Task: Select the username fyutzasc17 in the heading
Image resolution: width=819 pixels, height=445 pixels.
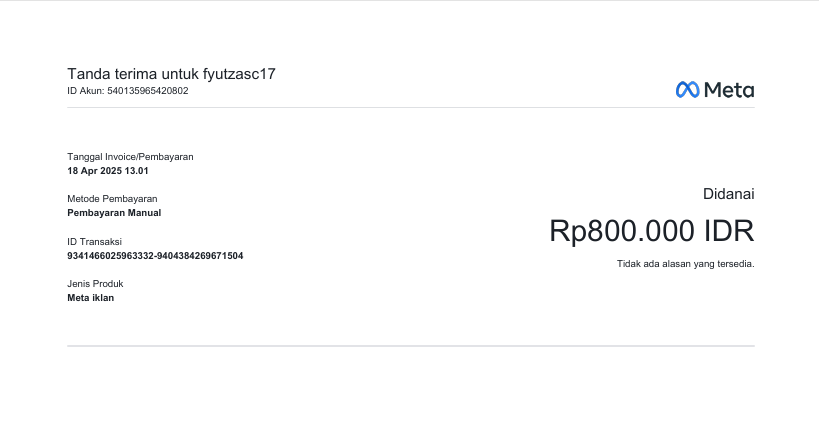Action: (x=239, y=74)
